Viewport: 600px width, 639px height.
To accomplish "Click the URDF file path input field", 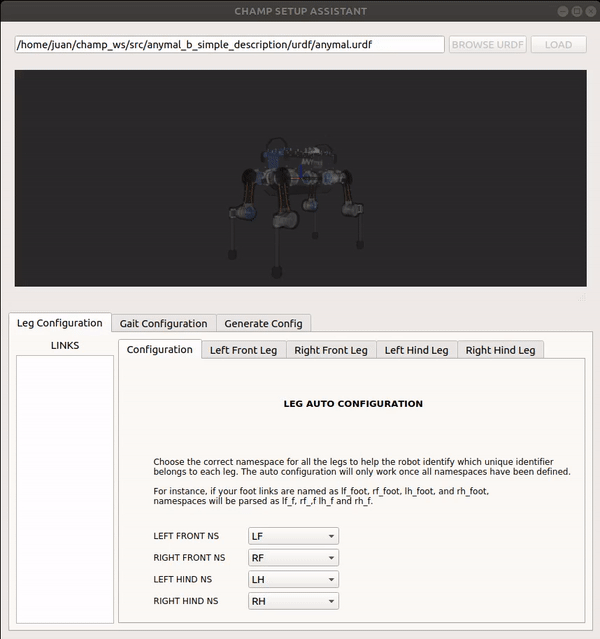I will coord(229,44).
